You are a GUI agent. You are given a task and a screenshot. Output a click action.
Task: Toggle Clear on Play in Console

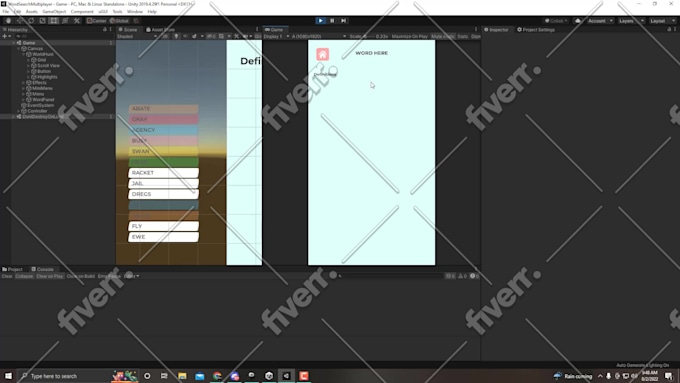(x=50, y=276)
